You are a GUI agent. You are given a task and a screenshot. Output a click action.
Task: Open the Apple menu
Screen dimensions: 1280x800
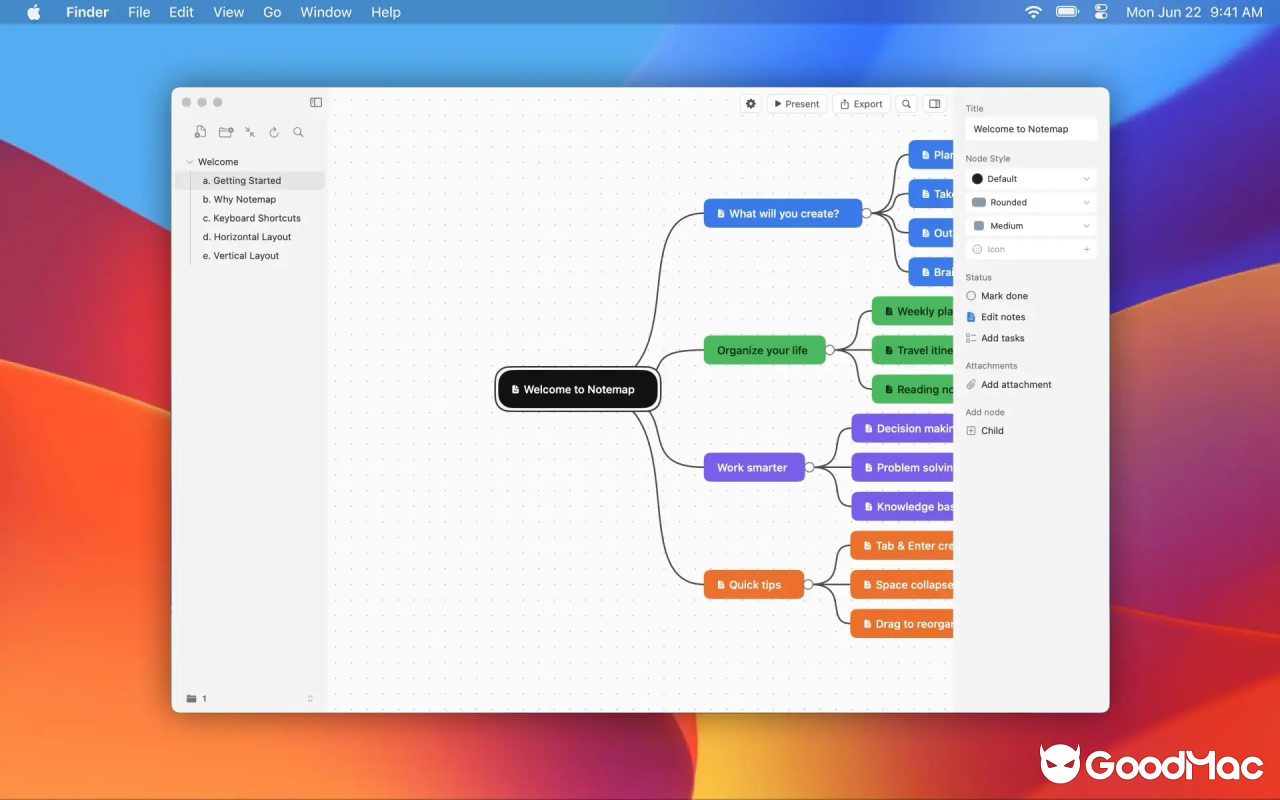(x=33, y=12)
